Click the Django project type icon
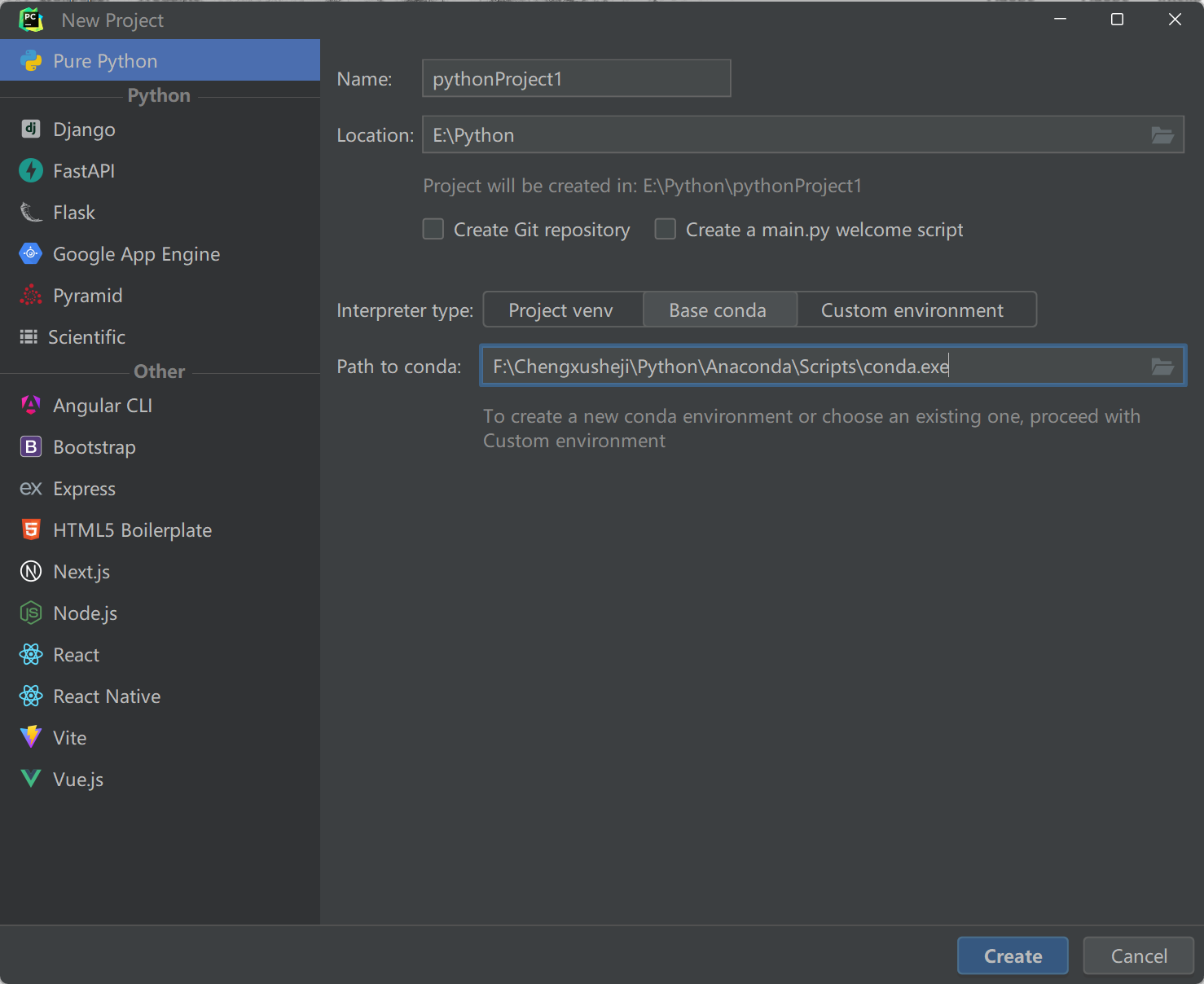 pos(31,129)
